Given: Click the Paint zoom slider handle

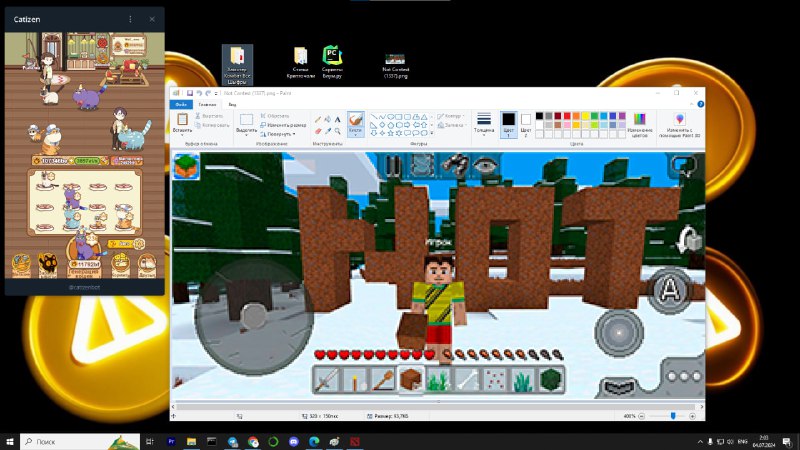Looking at the screenshot, I should [673, 416].
